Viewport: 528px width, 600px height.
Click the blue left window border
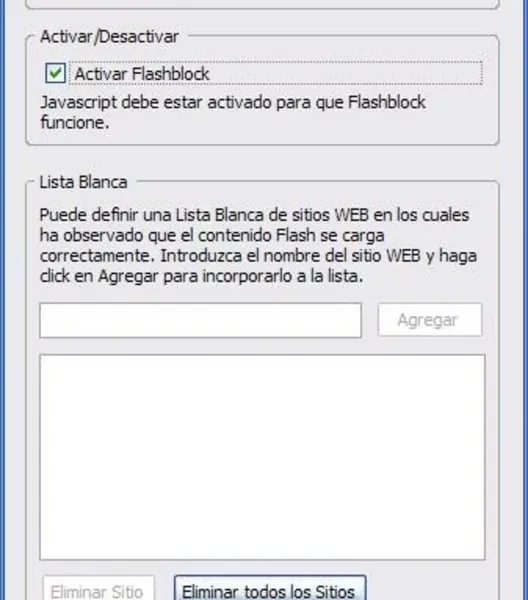coord(3,300)
